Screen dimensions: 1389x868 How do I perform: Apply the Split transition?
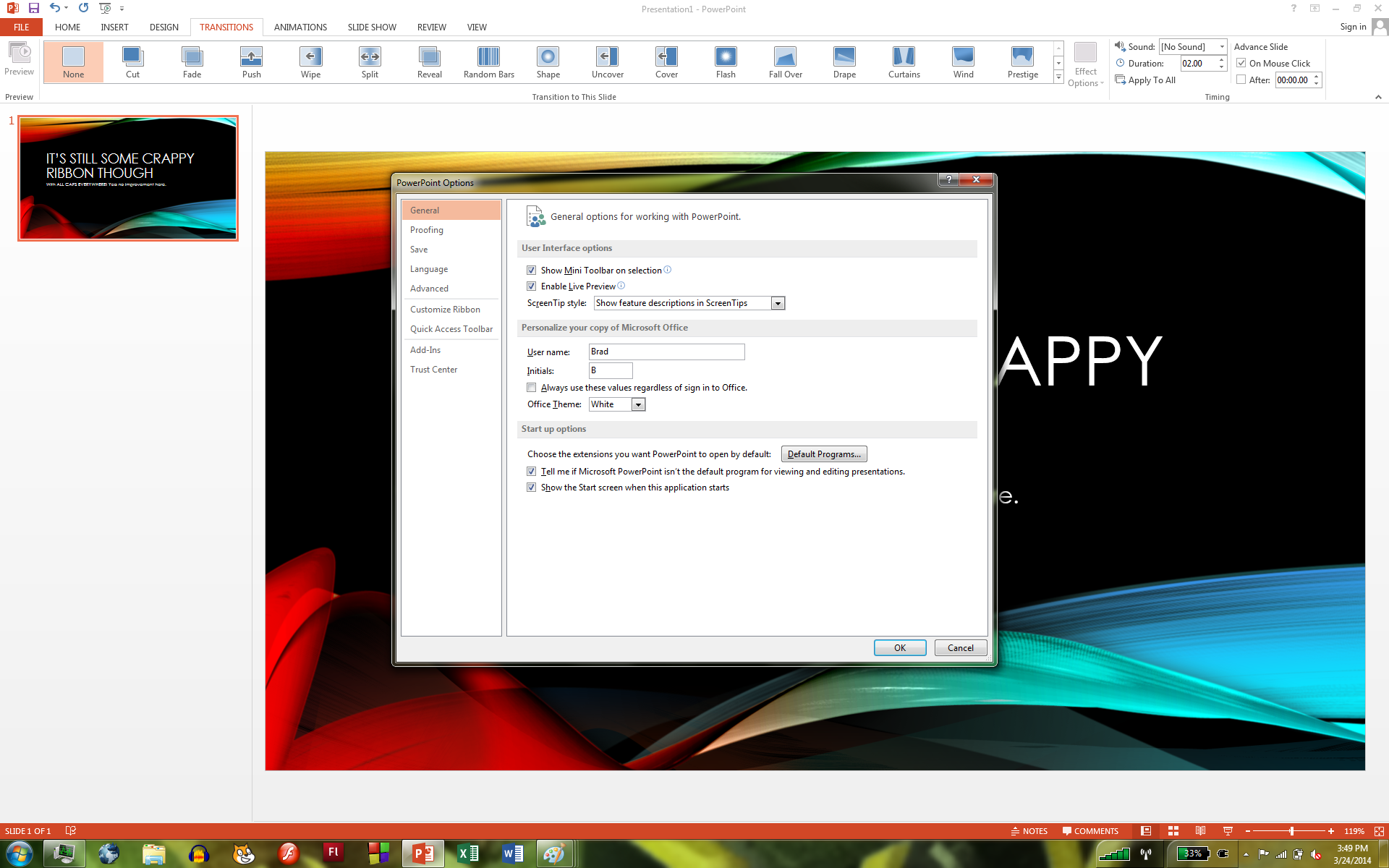370,61
